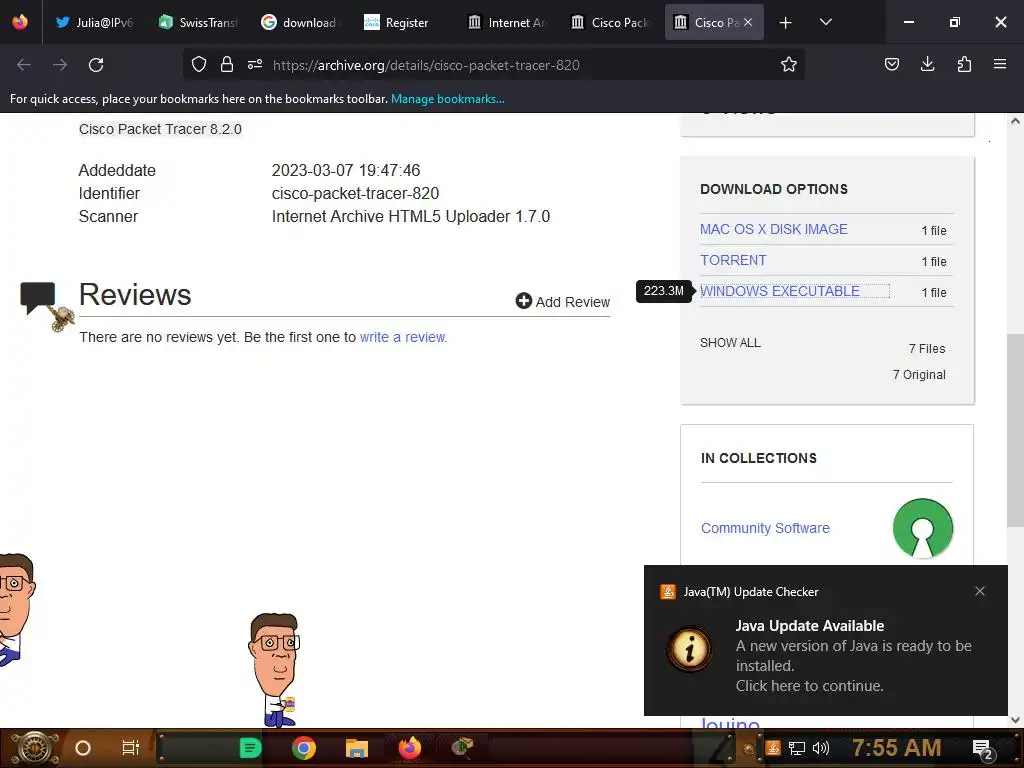Download the MAC OS X DISK IMAGE

pos(773,229)
